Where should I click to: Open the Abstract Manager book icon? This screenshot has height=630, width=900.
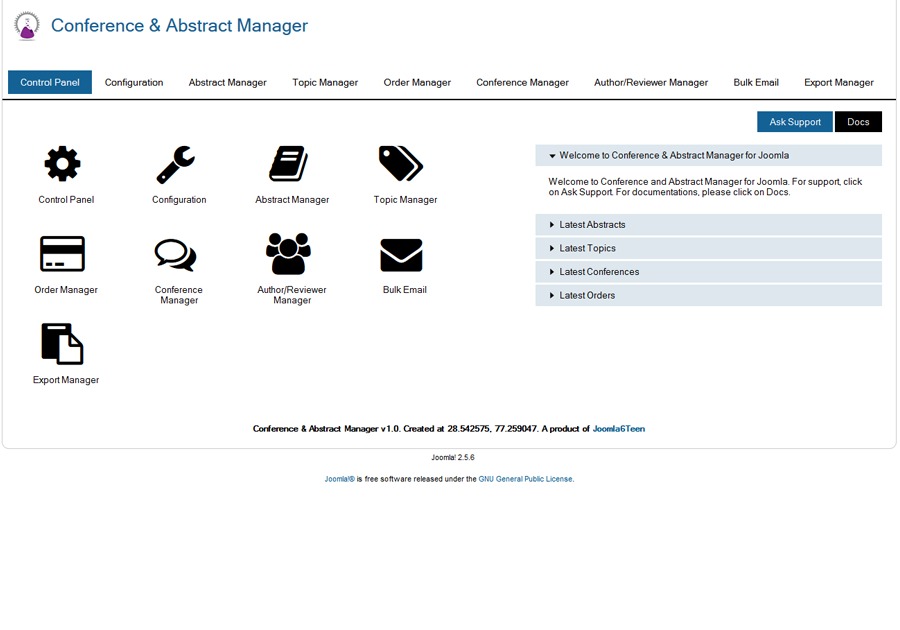click(x=289, y=164)
